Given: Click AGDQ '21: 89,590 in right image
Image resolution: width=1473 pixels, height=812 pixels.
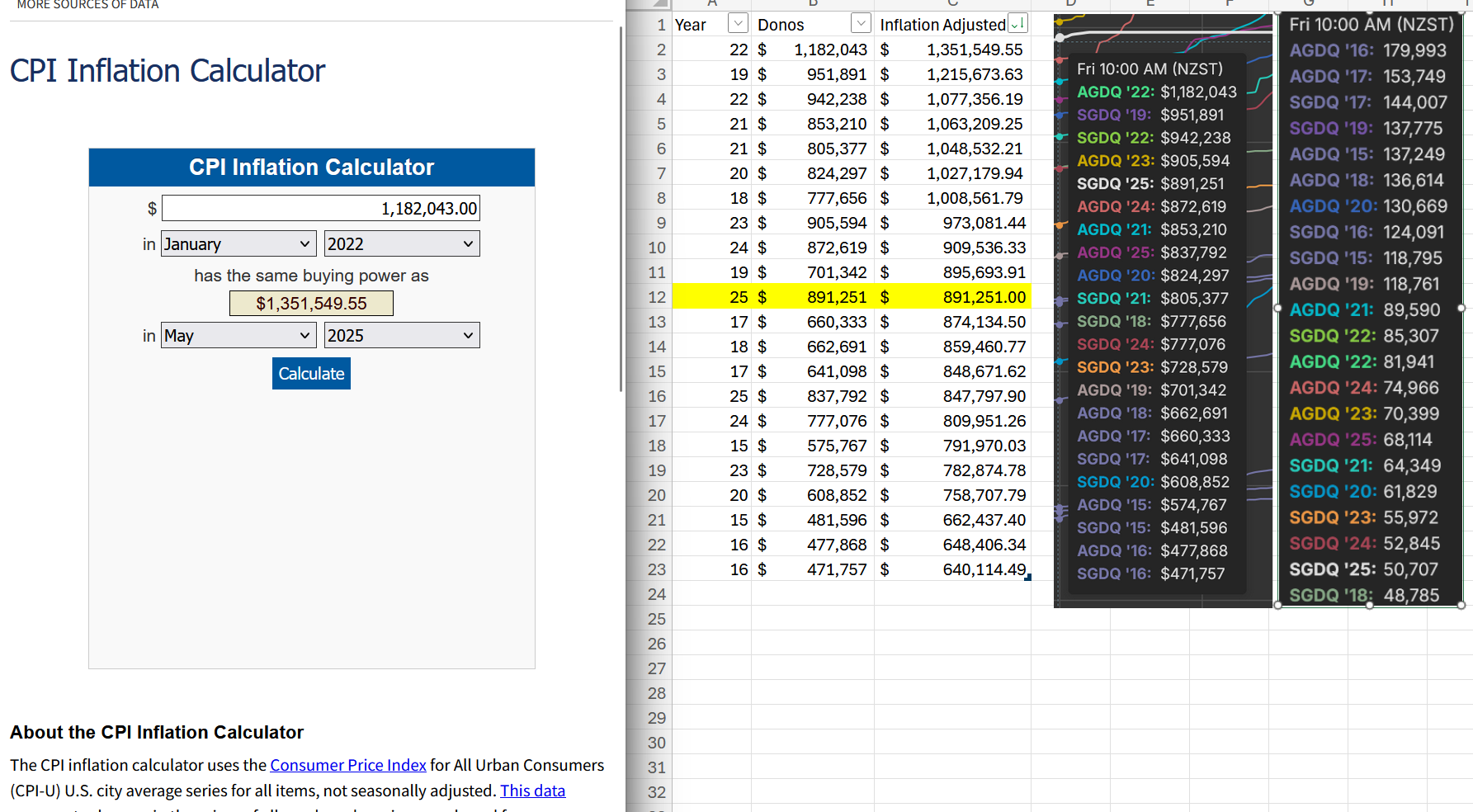Looking at the screenshot, I should point(1365,309).
